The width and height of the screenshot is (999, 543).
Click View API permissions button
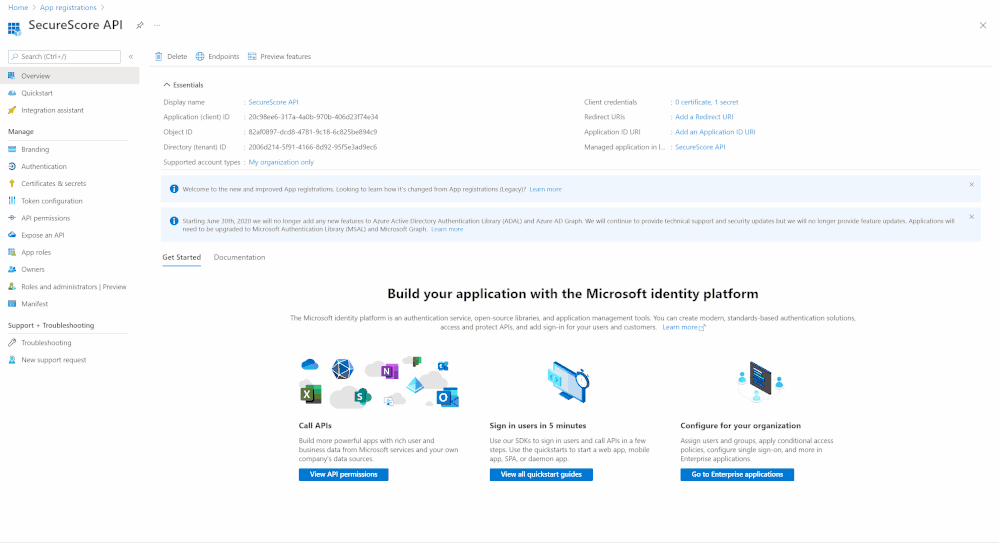point(343,475)
